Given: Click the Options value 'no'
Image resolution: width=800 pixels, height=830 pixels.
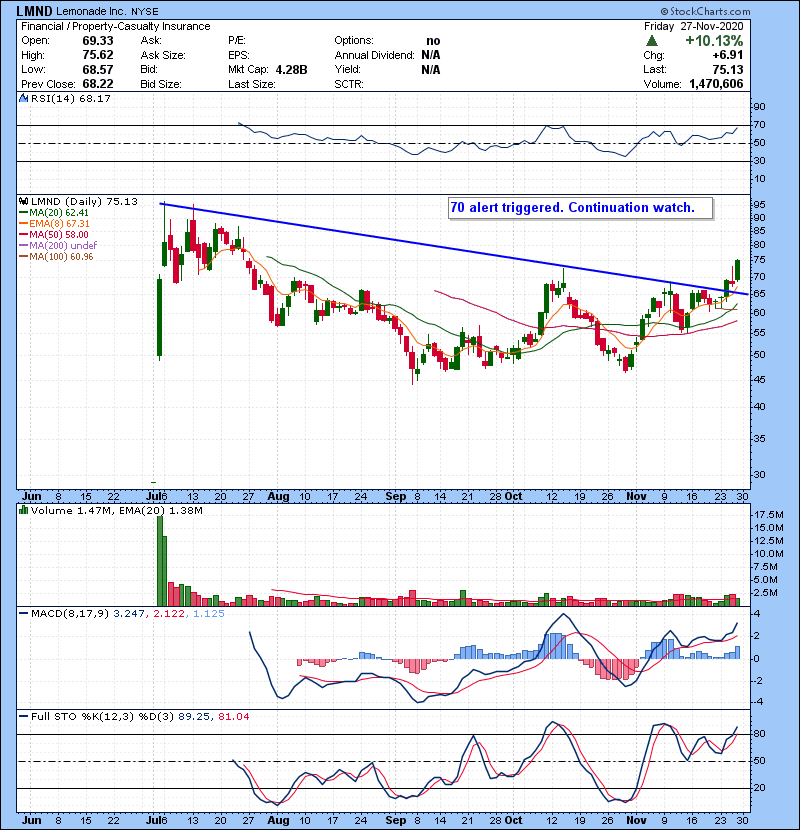Looking at the screenshot, I should coord(433,41).
